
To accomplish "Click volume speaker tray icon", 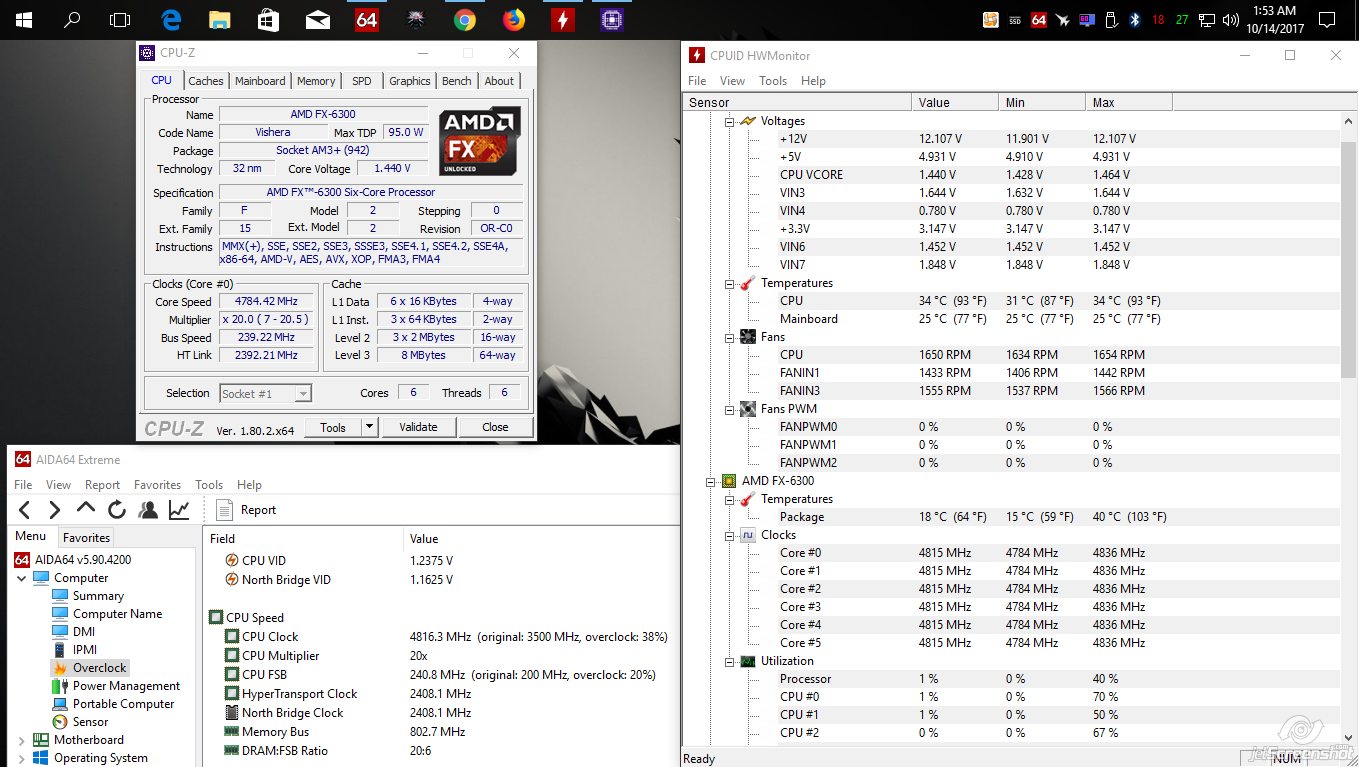I will tap(1231, 20).
